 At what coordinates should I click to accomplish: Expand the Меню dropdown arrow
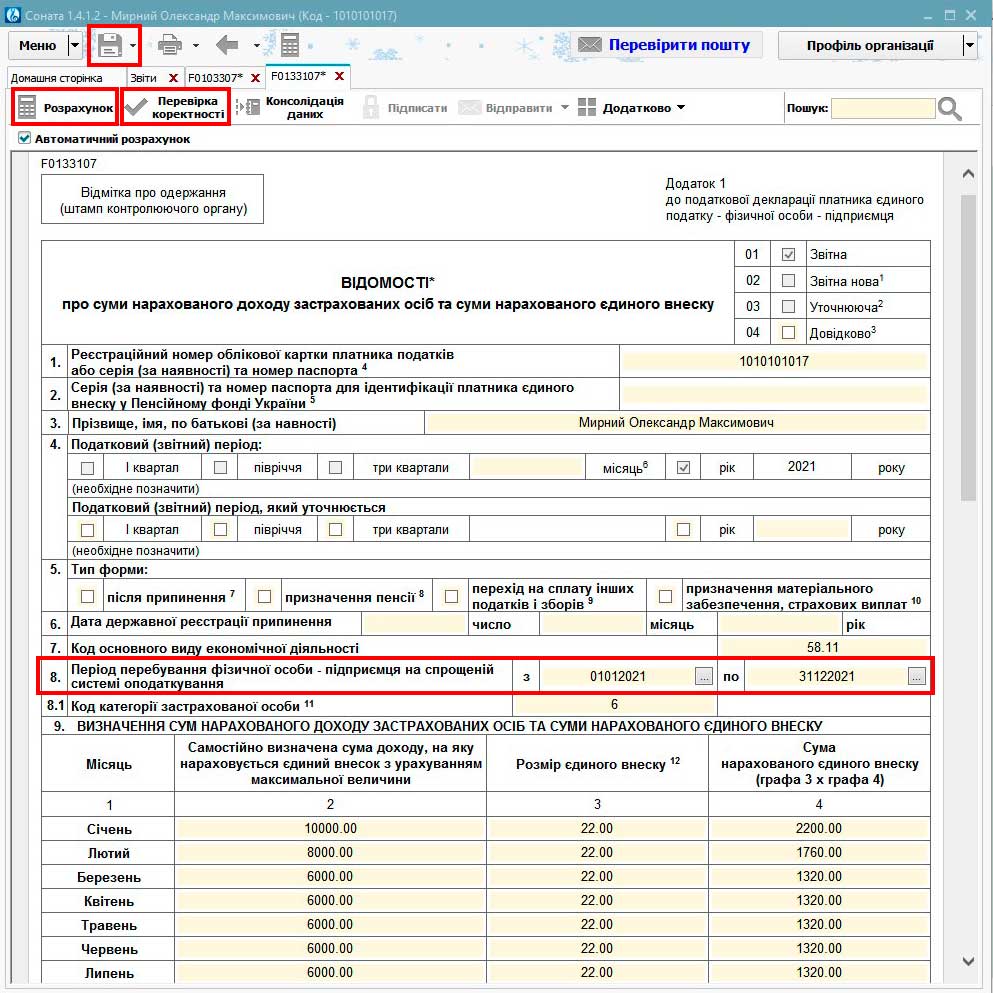(x=75, y=45)
